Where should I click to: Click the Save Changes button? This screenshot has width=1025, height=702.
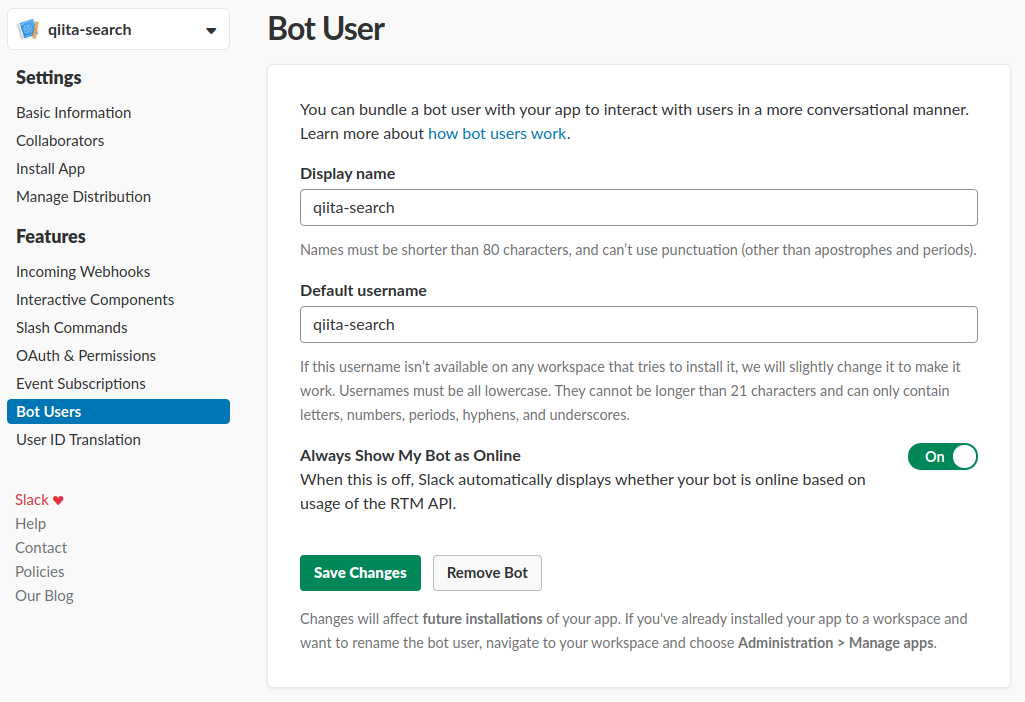[360, 573]
